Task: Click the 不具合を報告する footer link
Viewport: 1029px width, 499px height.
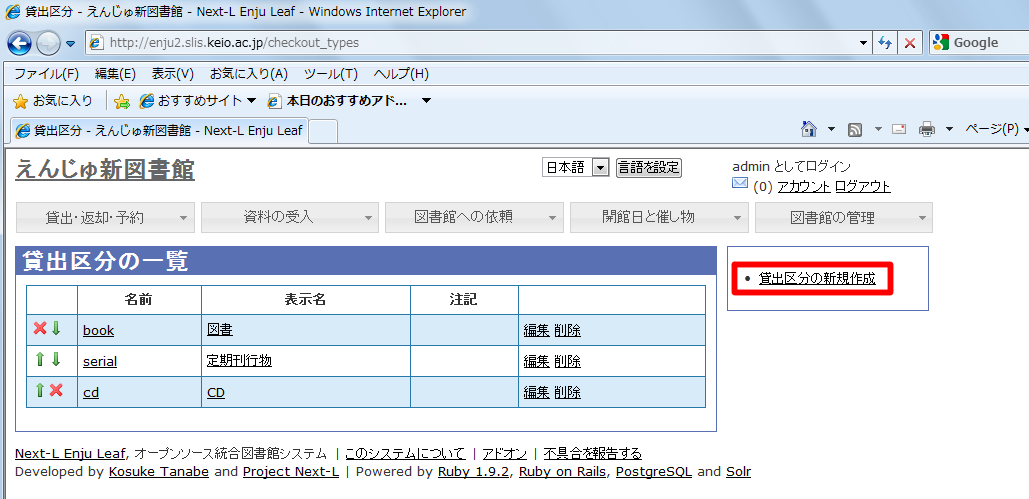Action: (593, 453)
